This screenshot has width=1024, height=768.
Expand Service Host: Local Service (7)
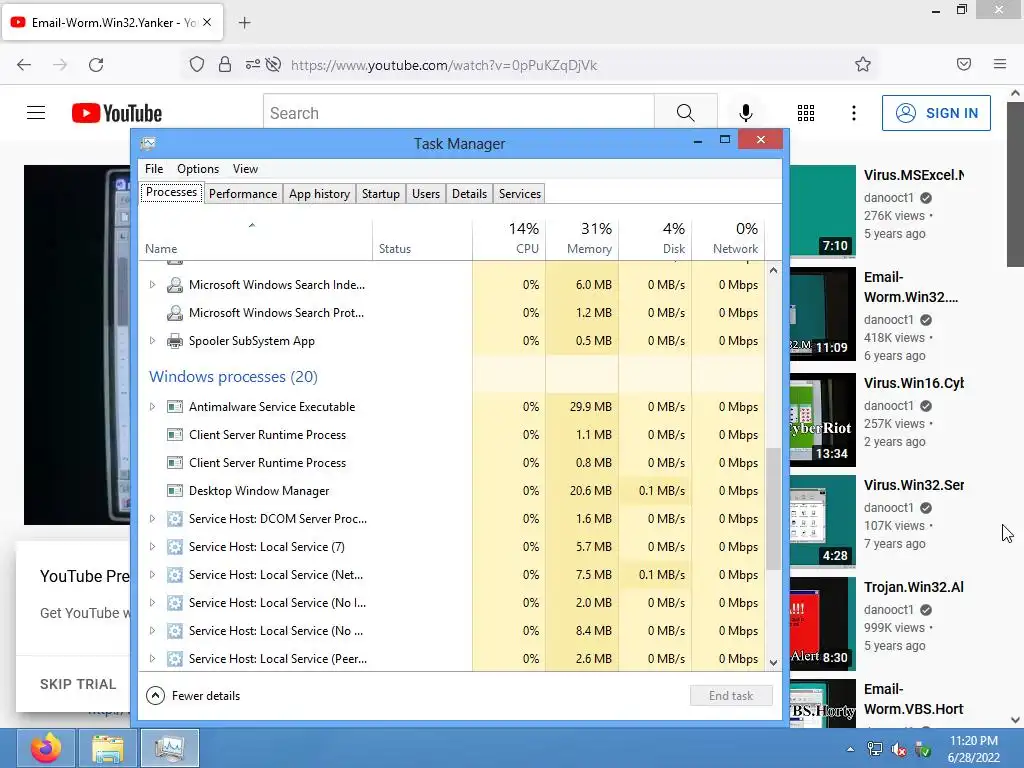click(x=152, y=547)
